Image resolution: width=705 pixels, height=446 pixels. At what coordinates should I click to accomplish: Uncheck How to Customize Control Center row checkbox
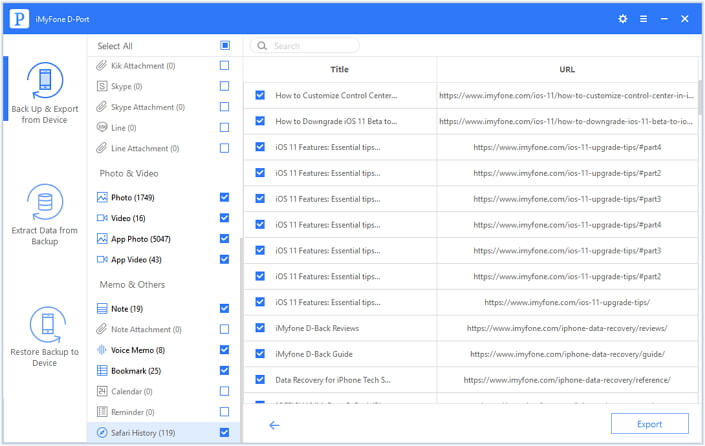[260, 95]
